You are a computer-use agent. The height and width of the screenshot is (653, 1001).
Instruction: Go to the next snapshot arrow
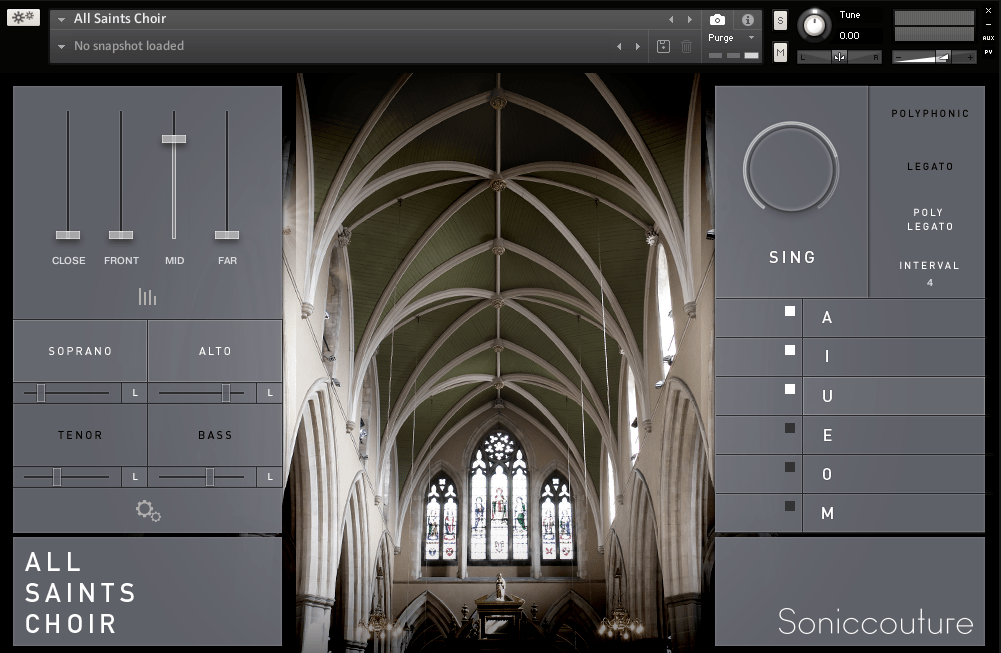tap(637, 46)
